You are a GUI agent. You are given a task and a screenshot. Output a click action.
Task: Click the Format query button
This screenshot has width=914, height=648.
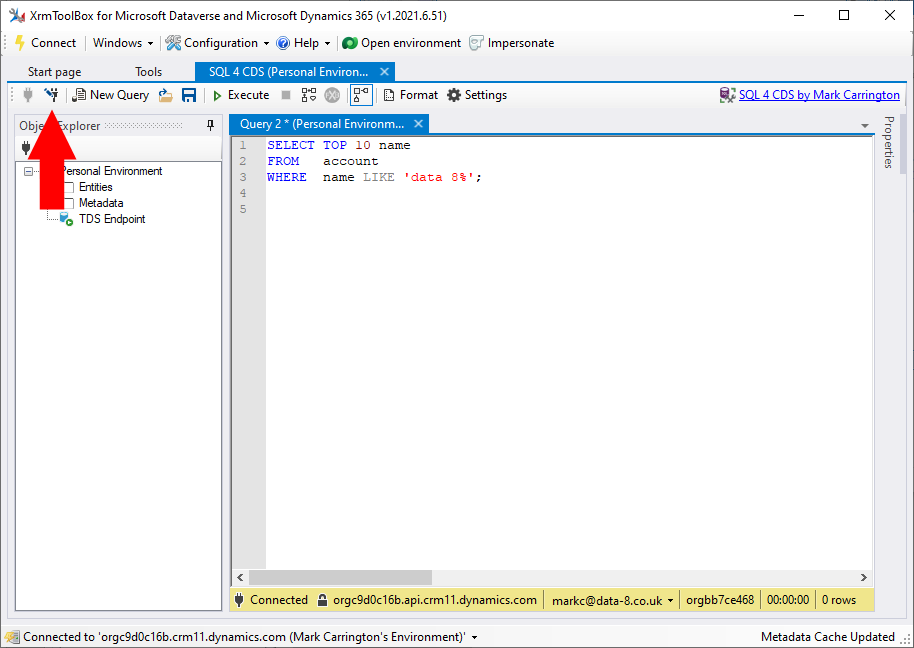(410, 95)
